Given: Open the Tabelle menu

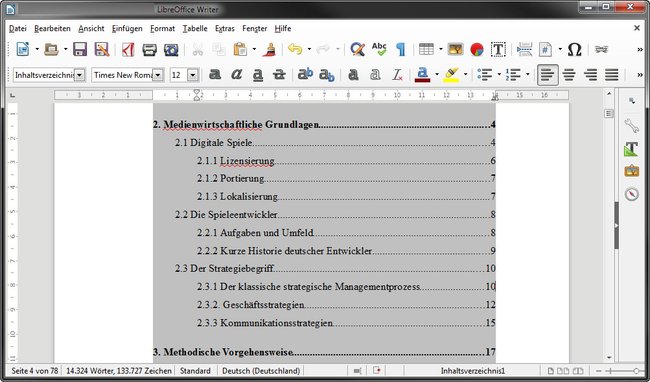Looking at the screenshot, I should 195,29.
